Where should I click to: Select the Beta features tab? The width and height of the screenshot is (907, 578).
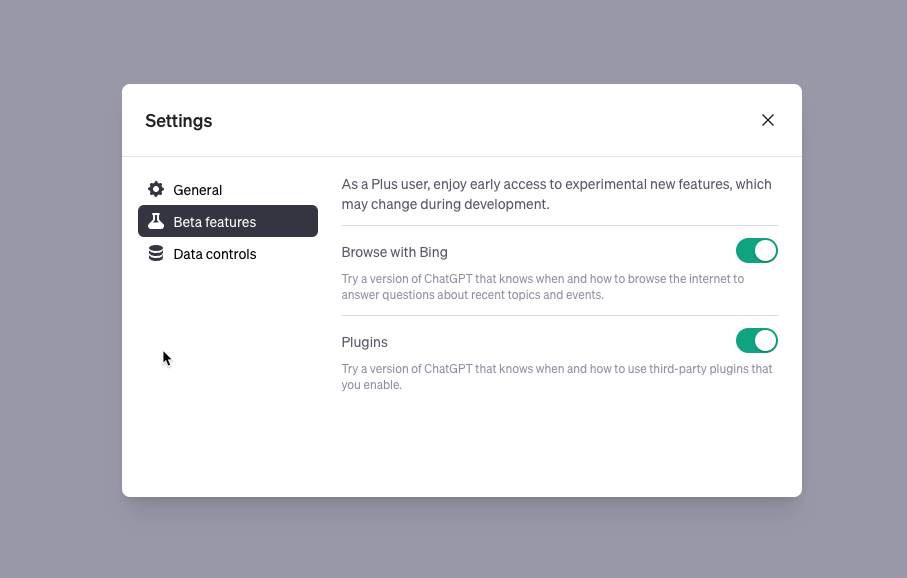click(x=228, y=221)
